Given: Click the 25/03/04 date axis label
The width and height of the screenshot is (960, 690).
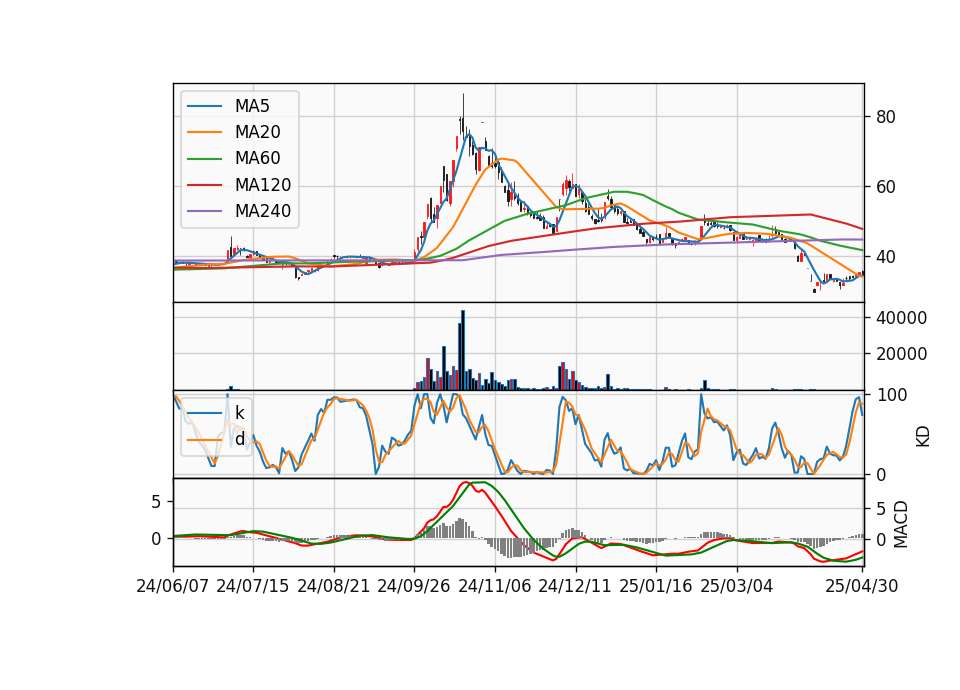Looking at the screenshot, I should coord(737,586).
